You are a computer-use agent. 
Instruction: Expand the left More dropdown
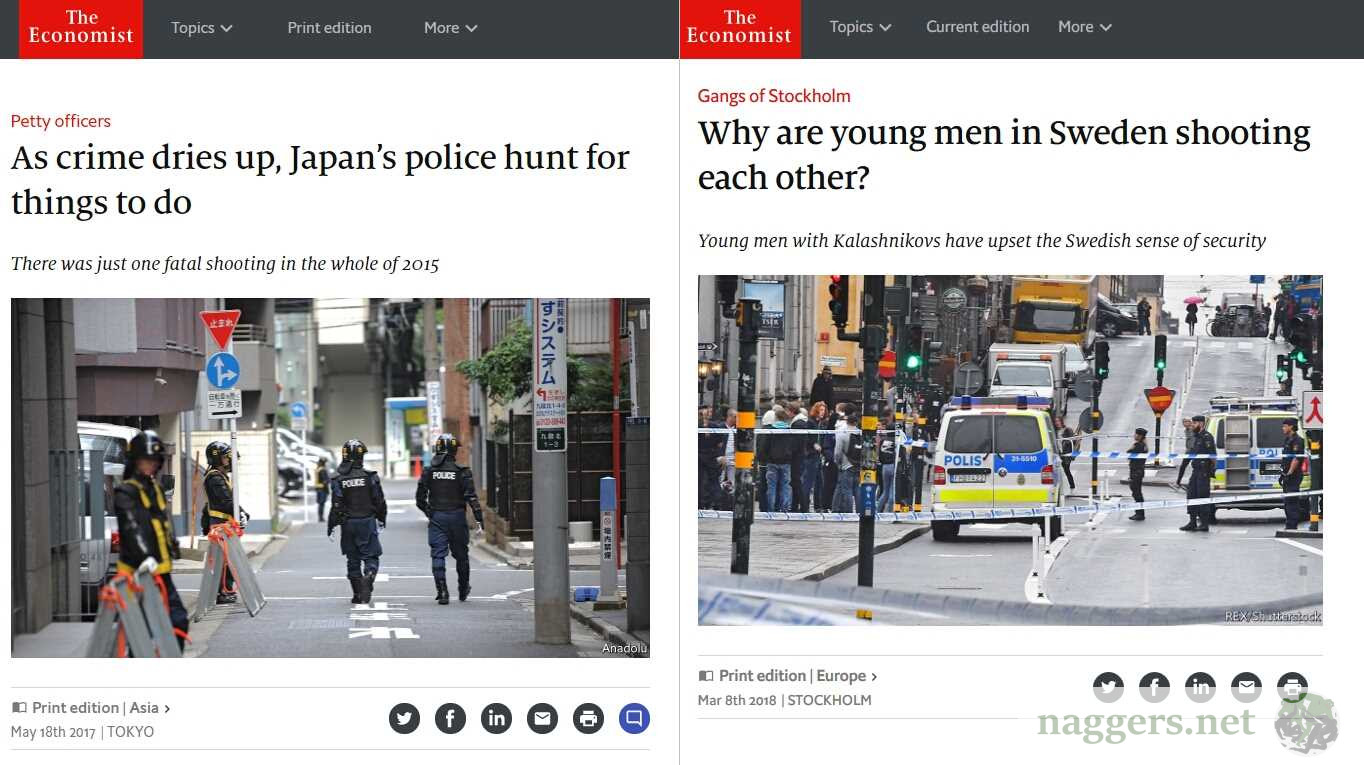click(x=450, y=28)
